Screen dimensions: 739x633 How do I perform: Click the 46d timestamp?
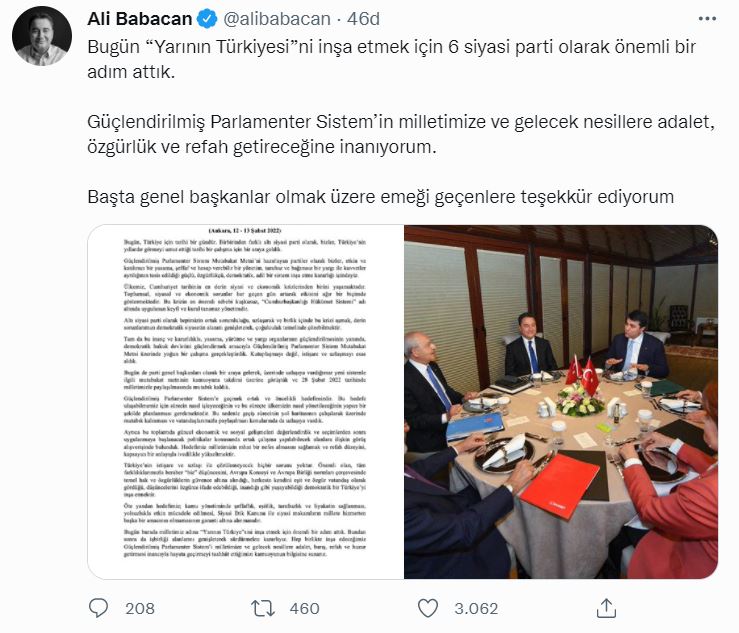(x=363, y=19)
